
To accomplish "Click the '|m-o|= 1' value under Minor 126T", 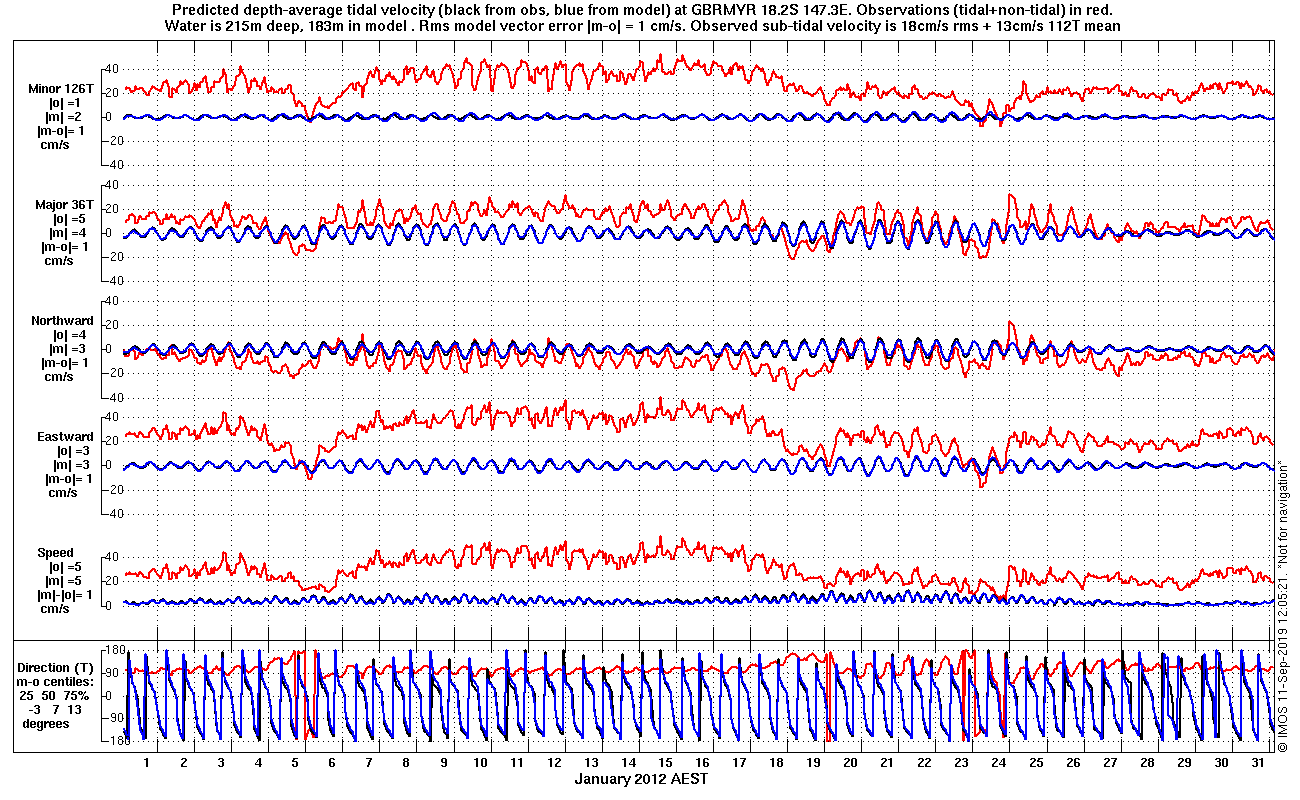I will (x=61, y=130).
